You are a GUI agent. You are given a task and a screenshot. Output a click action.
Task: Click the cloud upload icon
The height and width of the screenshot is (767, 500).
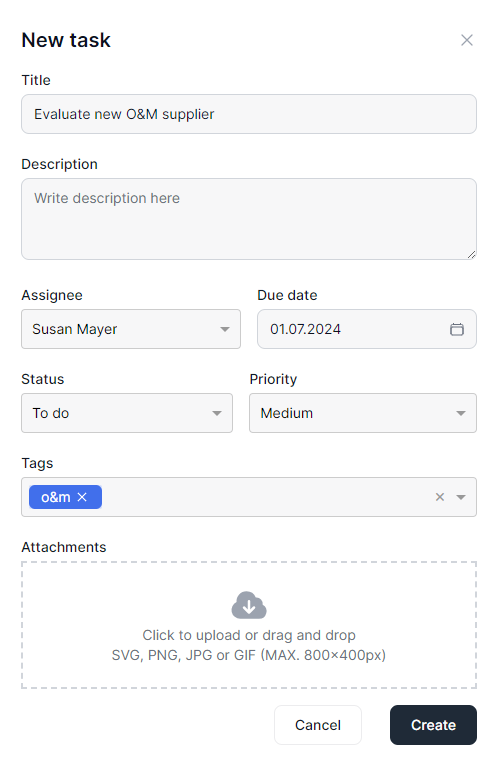coord(249,605)
